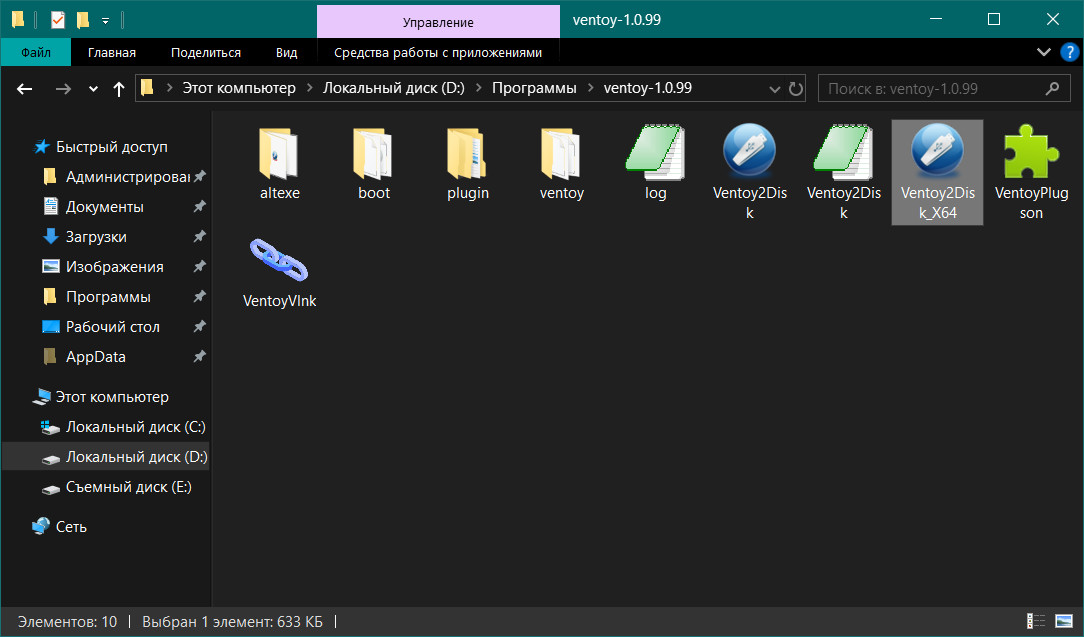Viewport: 1084px width, 637px height.
Task: Open breadcrumb arrow after Этот компьютер
Action: [x=309, y=89]
